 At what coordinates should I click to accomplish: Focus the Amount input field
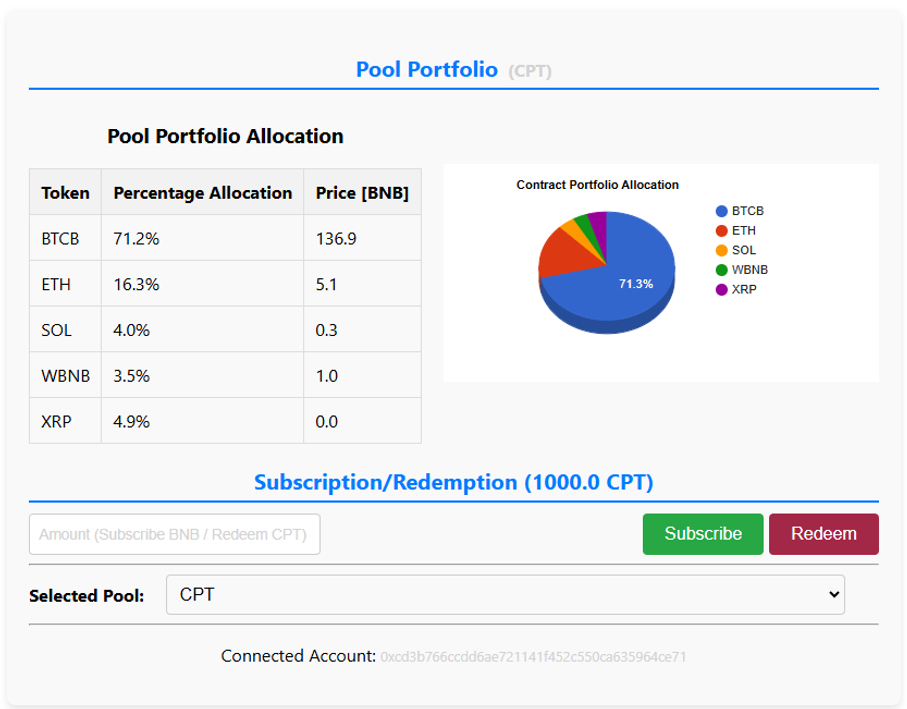(175, 534)
